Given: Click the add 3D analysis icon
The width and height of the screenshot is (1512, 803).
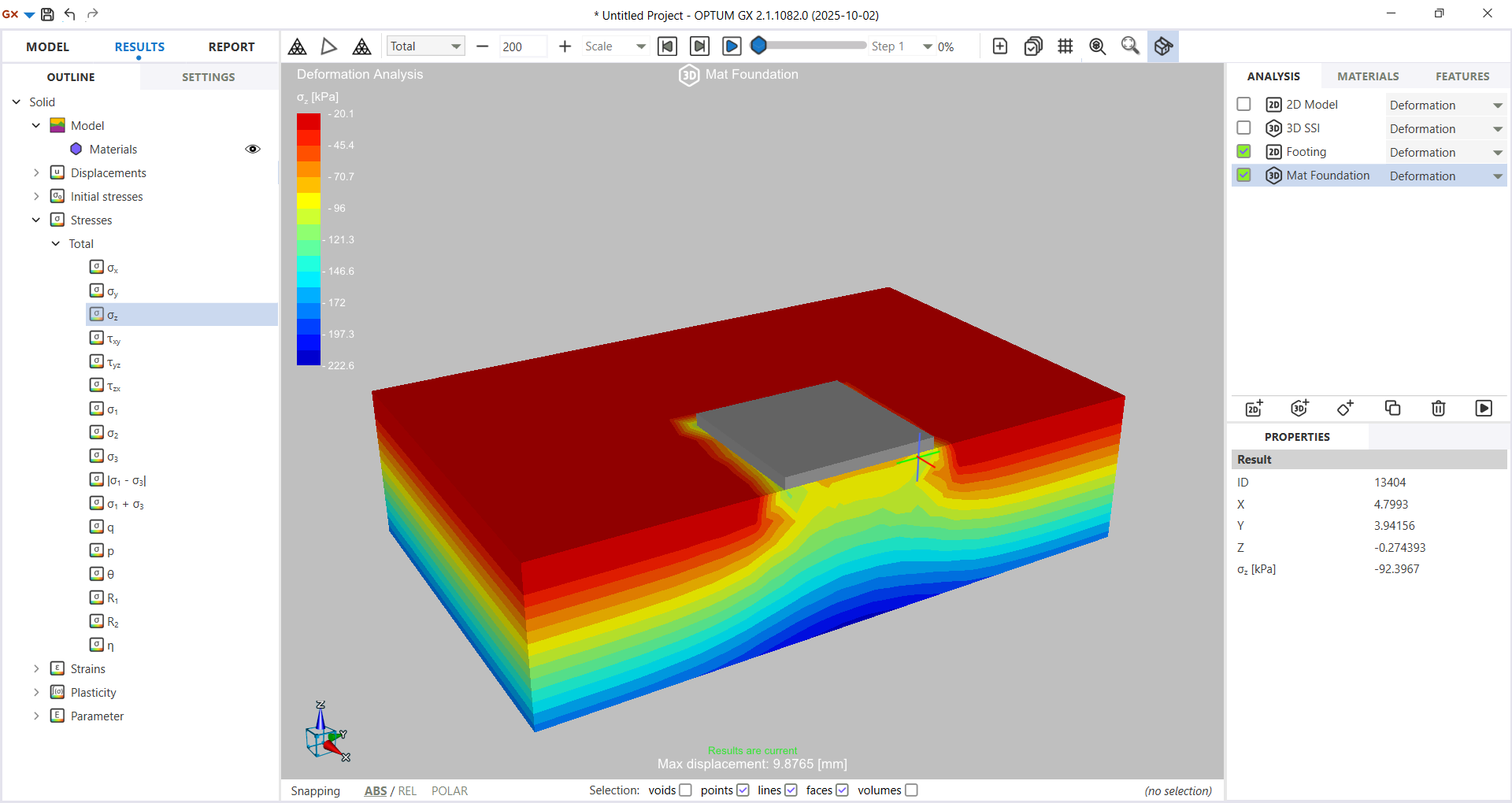Looking at the screenshot, I should 1299,408.
